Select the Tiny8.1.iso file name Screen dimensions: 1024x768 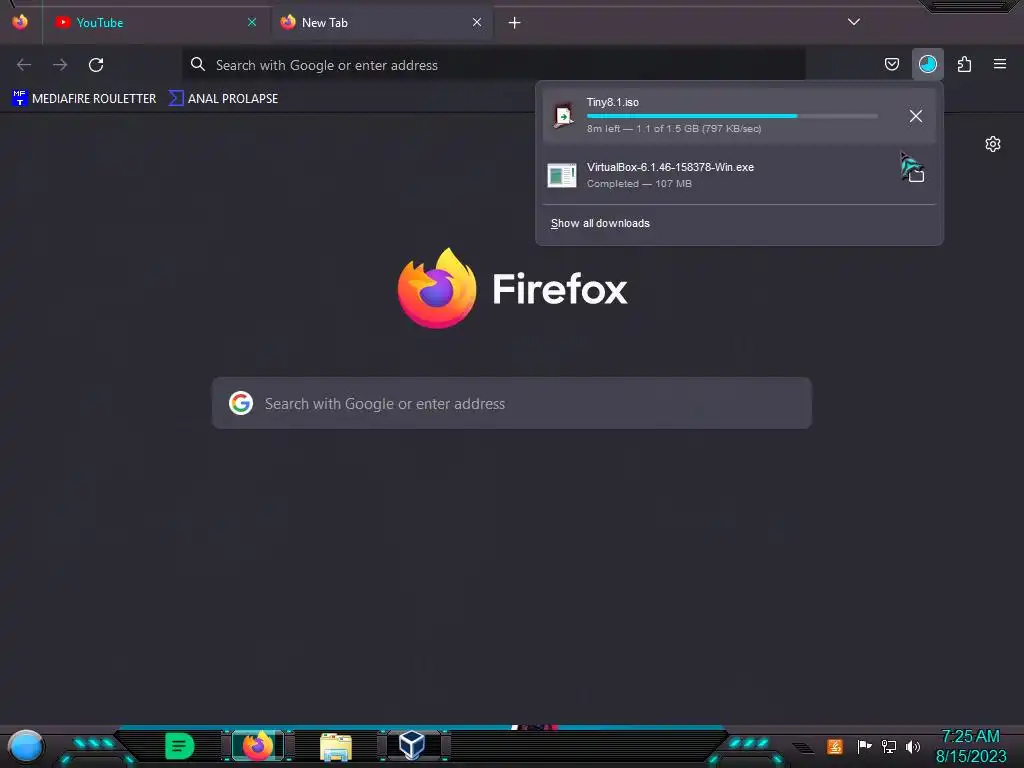point(613,102)
